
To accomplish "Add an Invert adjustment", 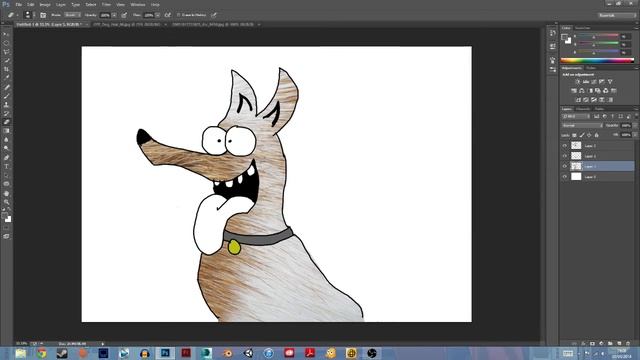I will pyautogui.click(x=578, y=100).
